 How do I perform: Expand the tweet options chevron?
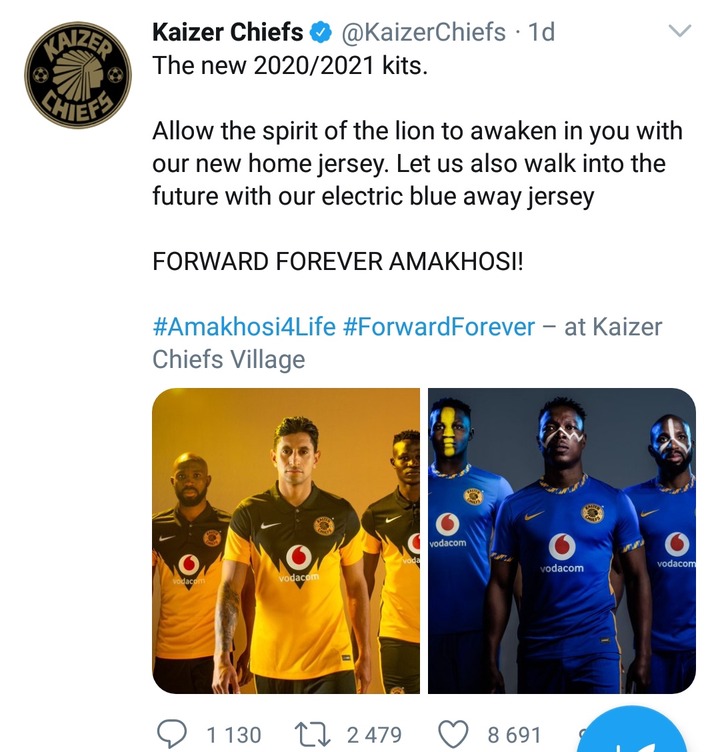pyautogui.click(x=680, y=32)
